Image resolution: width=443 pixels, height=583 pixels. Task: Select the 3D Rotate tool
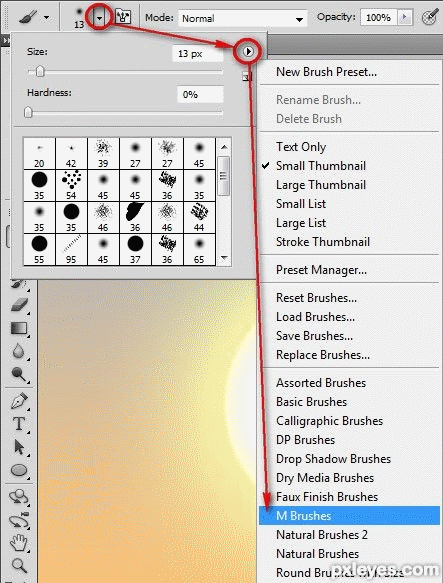pos(19,497)
